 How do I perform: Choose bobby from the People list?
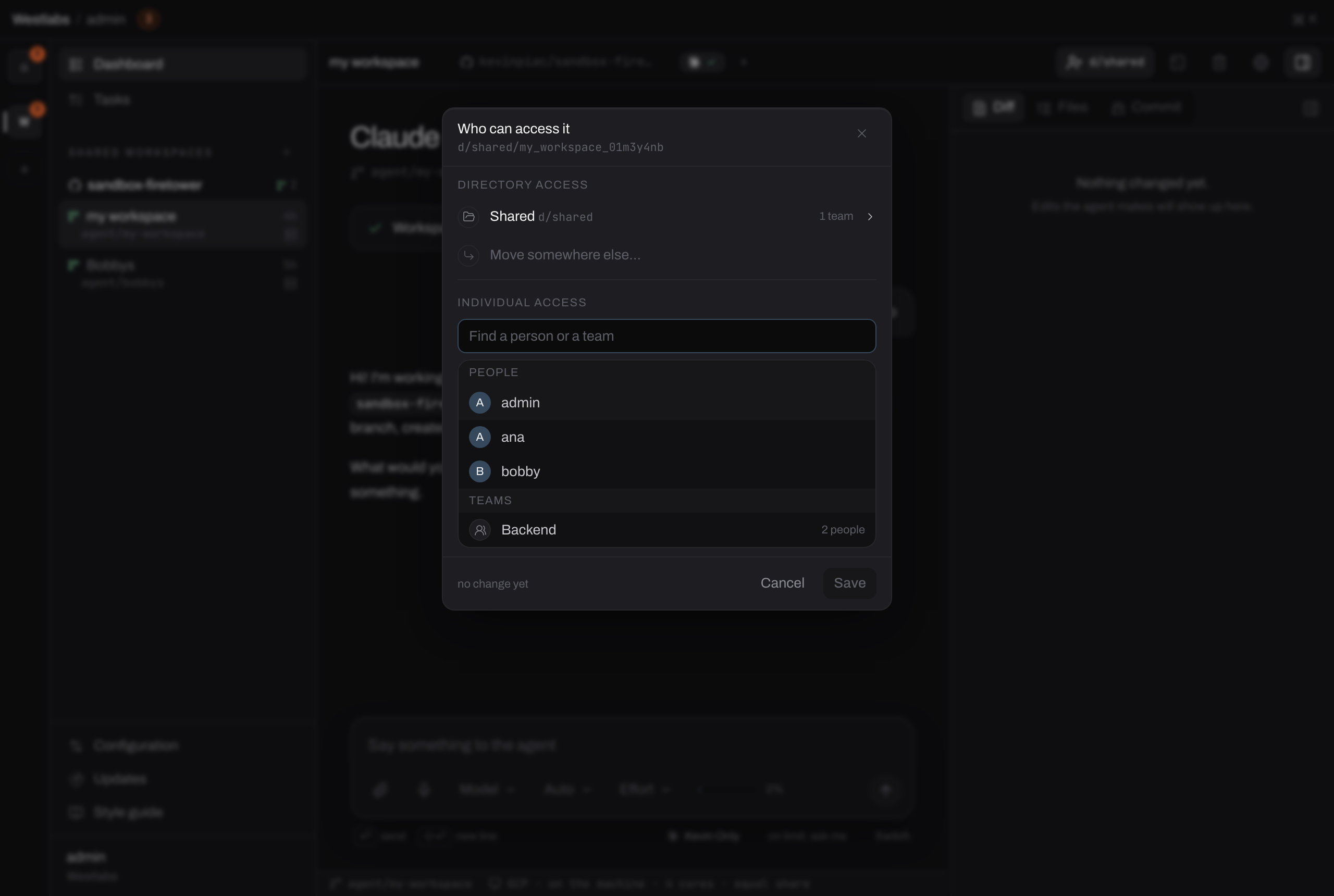click(x=666, y=471)
